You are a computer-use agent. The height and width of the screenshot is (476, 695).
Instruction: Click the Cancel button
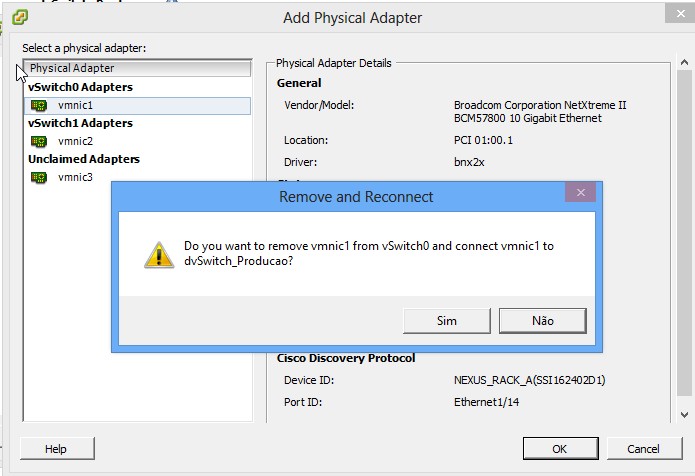(634, 449)
